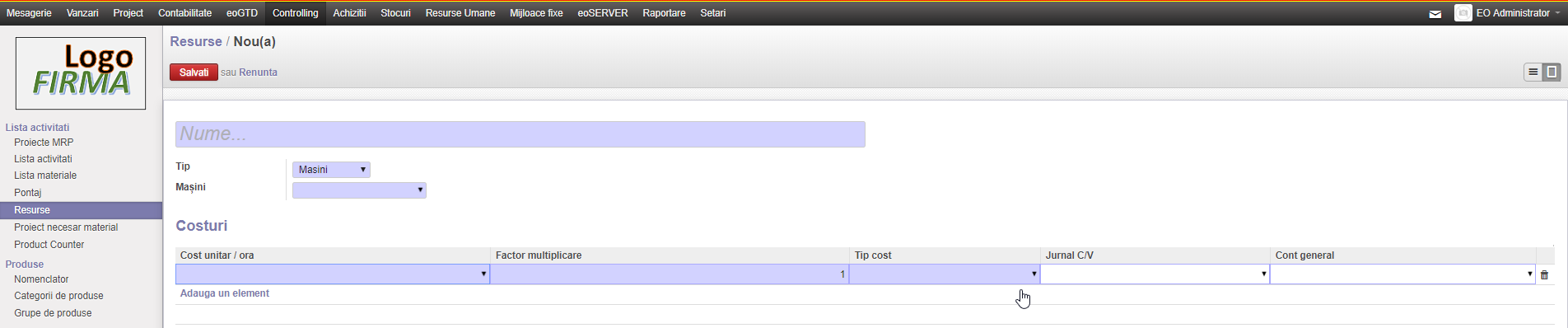Click Adauga un element link
Screen dimensions: 1568x328
coord(225,293)
